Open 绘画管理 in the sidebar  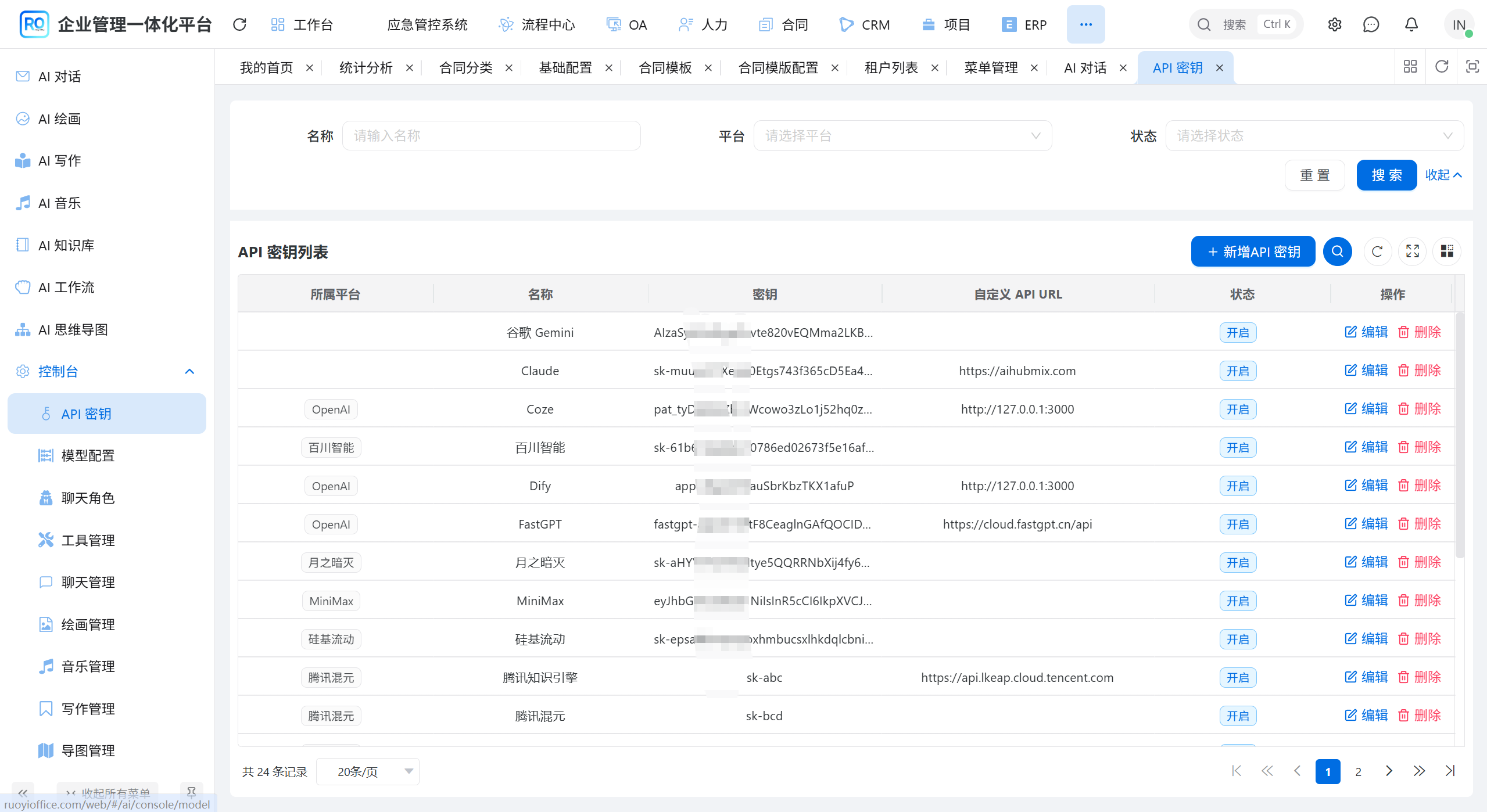tap(107, 625)
